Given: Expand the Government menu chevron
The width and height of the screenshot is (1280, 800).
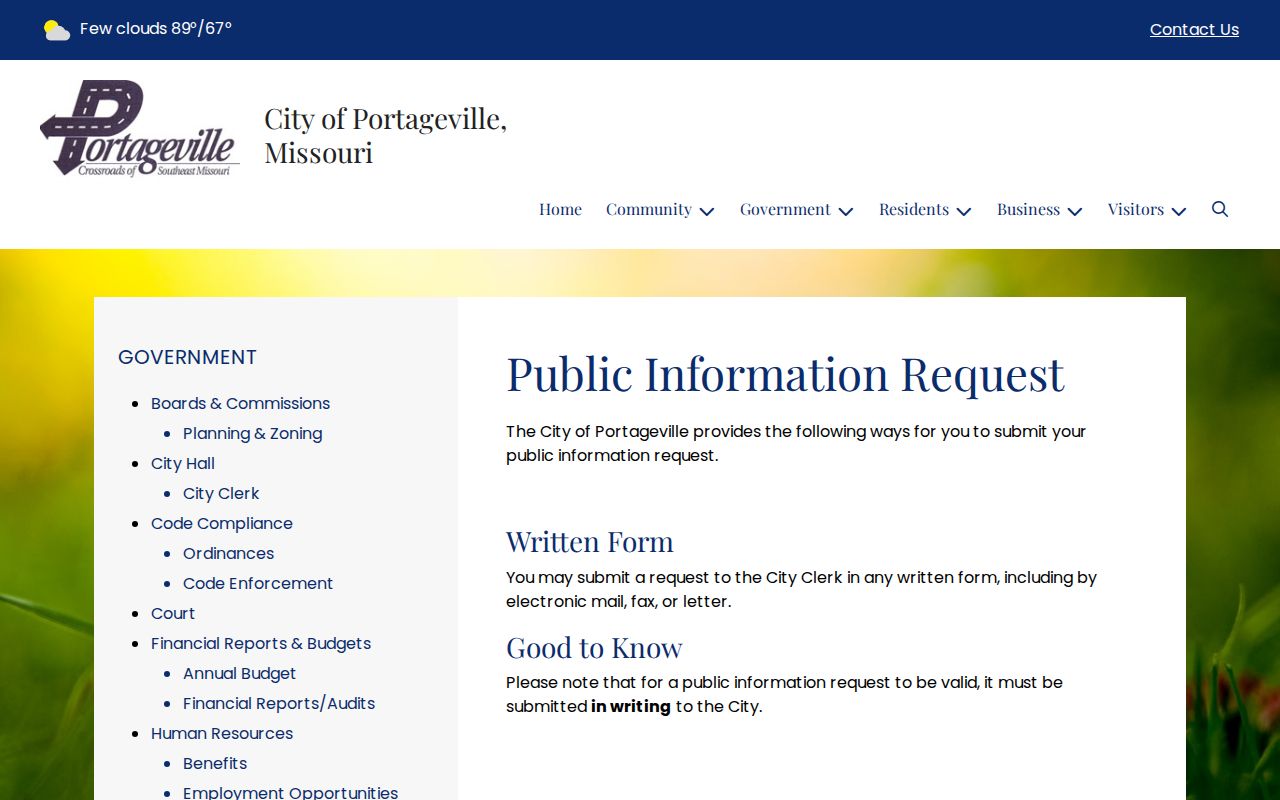Looking at the screenshot, I should [x=846, y=211].
